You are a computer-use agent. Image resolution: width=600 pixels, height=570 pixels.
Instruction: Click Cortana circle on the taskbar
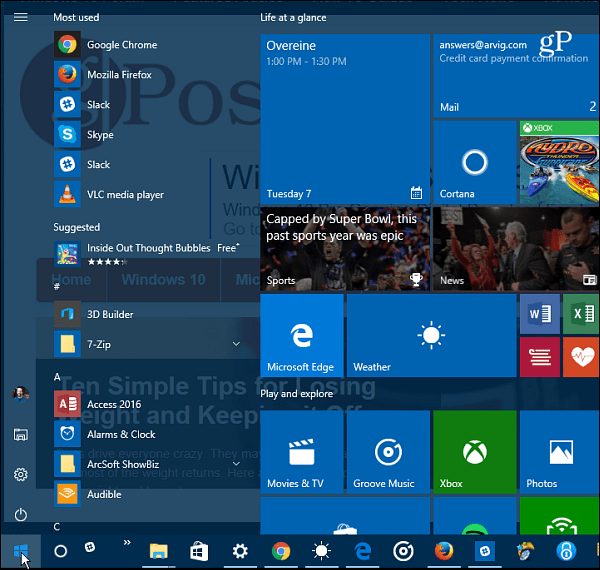(x=60, y=551)
